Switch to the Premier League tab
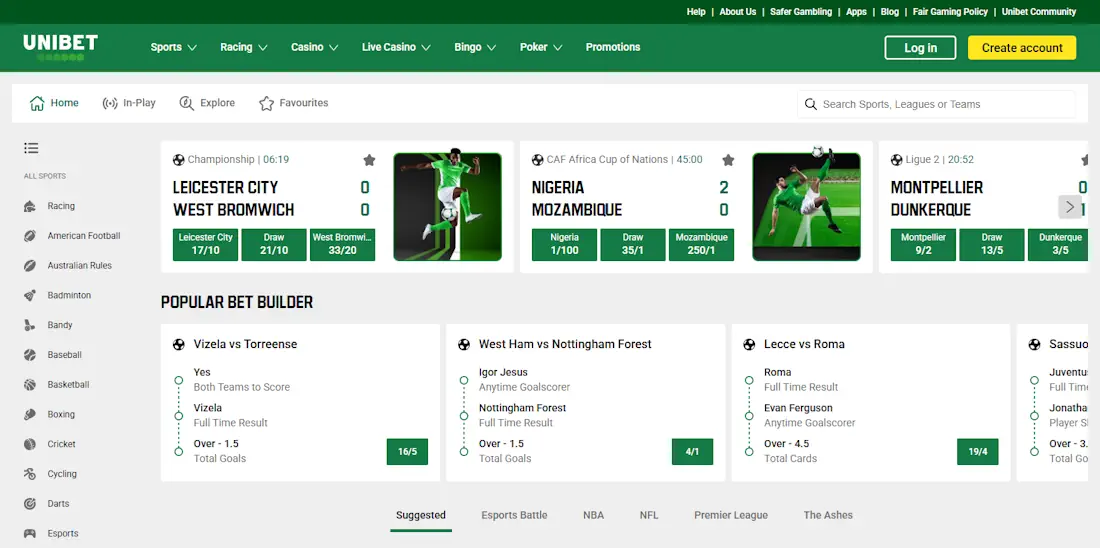 tap(731, 515)
